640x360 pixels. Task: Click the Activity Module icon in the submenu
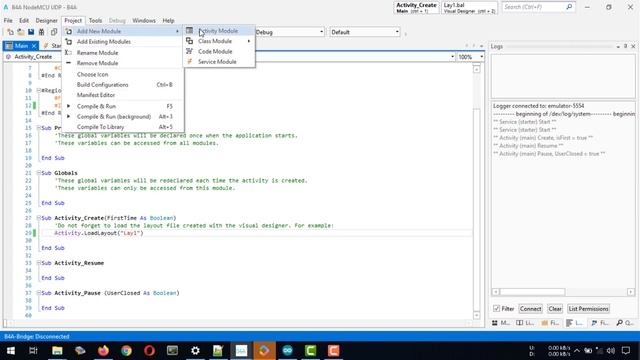point(189,31)
